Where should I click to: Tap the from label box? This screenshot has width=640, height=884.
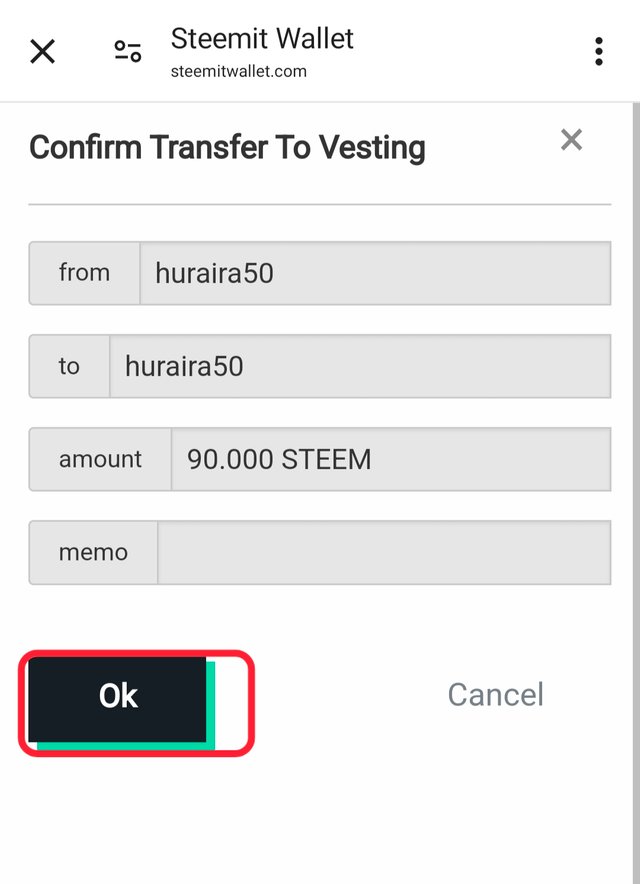click(x=85, y=273)
